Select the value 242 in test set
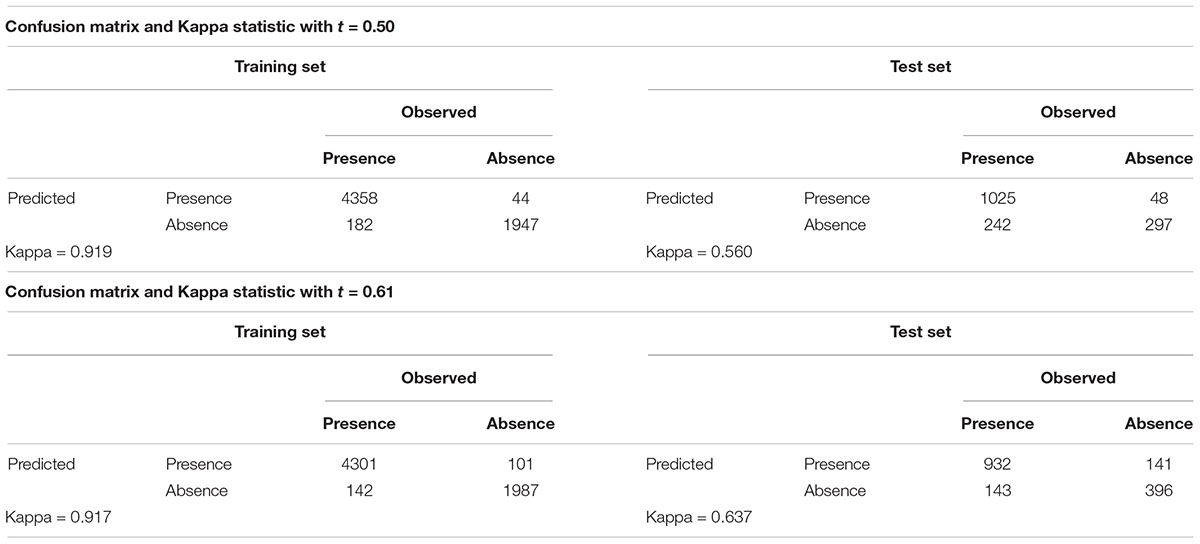Viewport: 1200px width, 544px height. tap(997, 225)
